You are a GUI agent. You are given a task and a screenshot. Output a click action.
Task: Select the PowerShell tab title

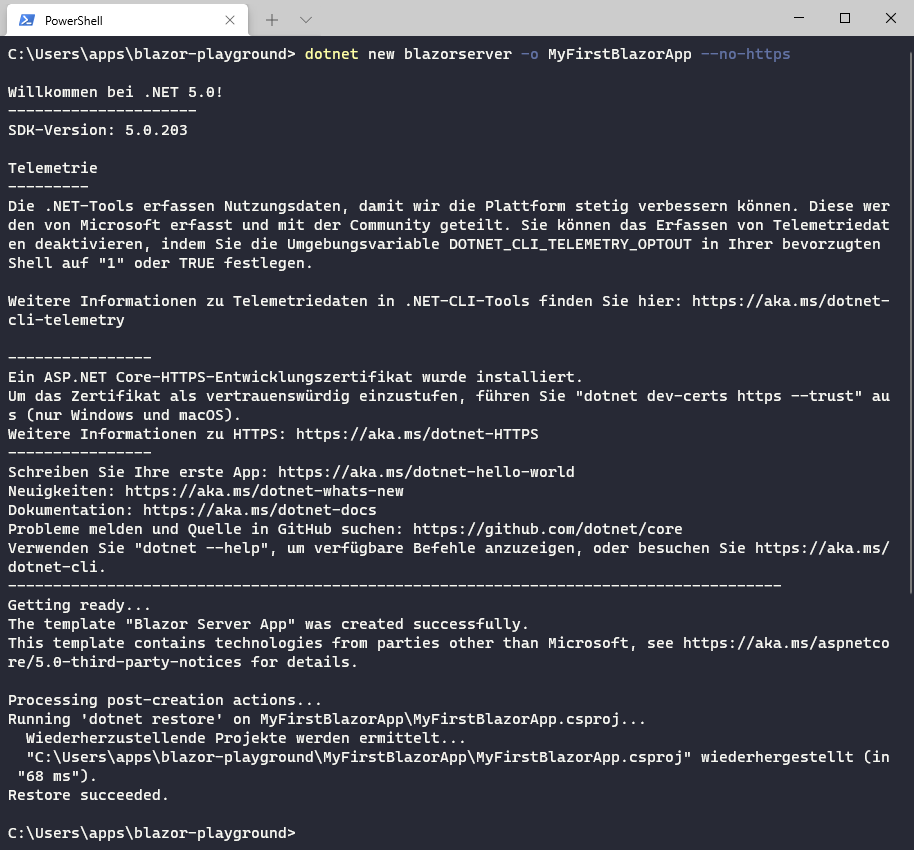[x=73, y=20]
